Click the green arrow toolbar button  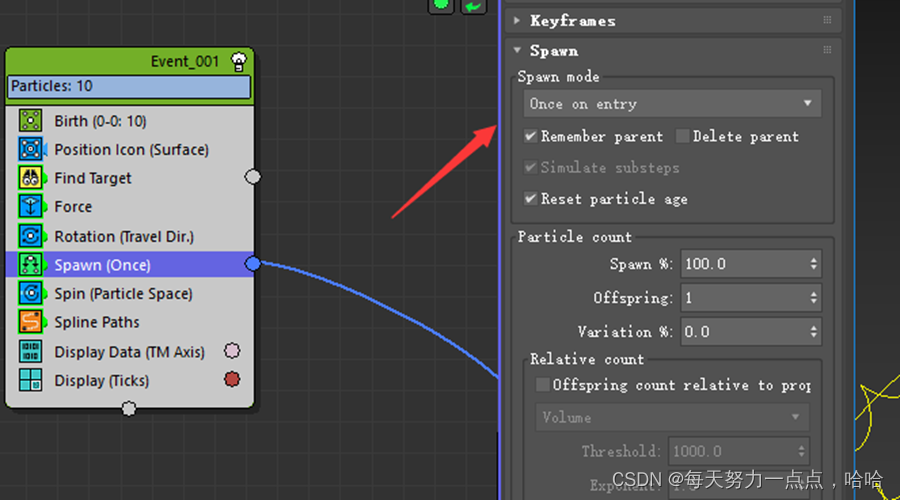[x=474, y=6]
